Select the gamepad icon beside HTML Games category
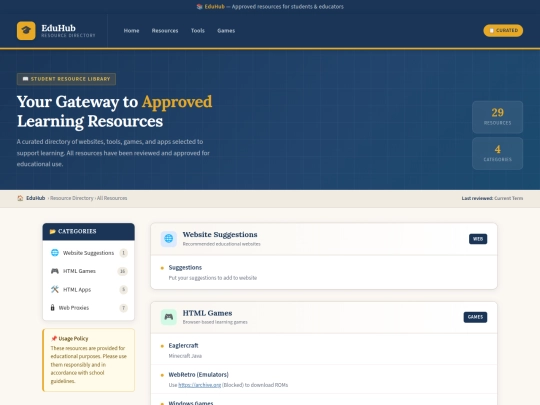The height and width of the screenshot is (405, 540). 55,271
